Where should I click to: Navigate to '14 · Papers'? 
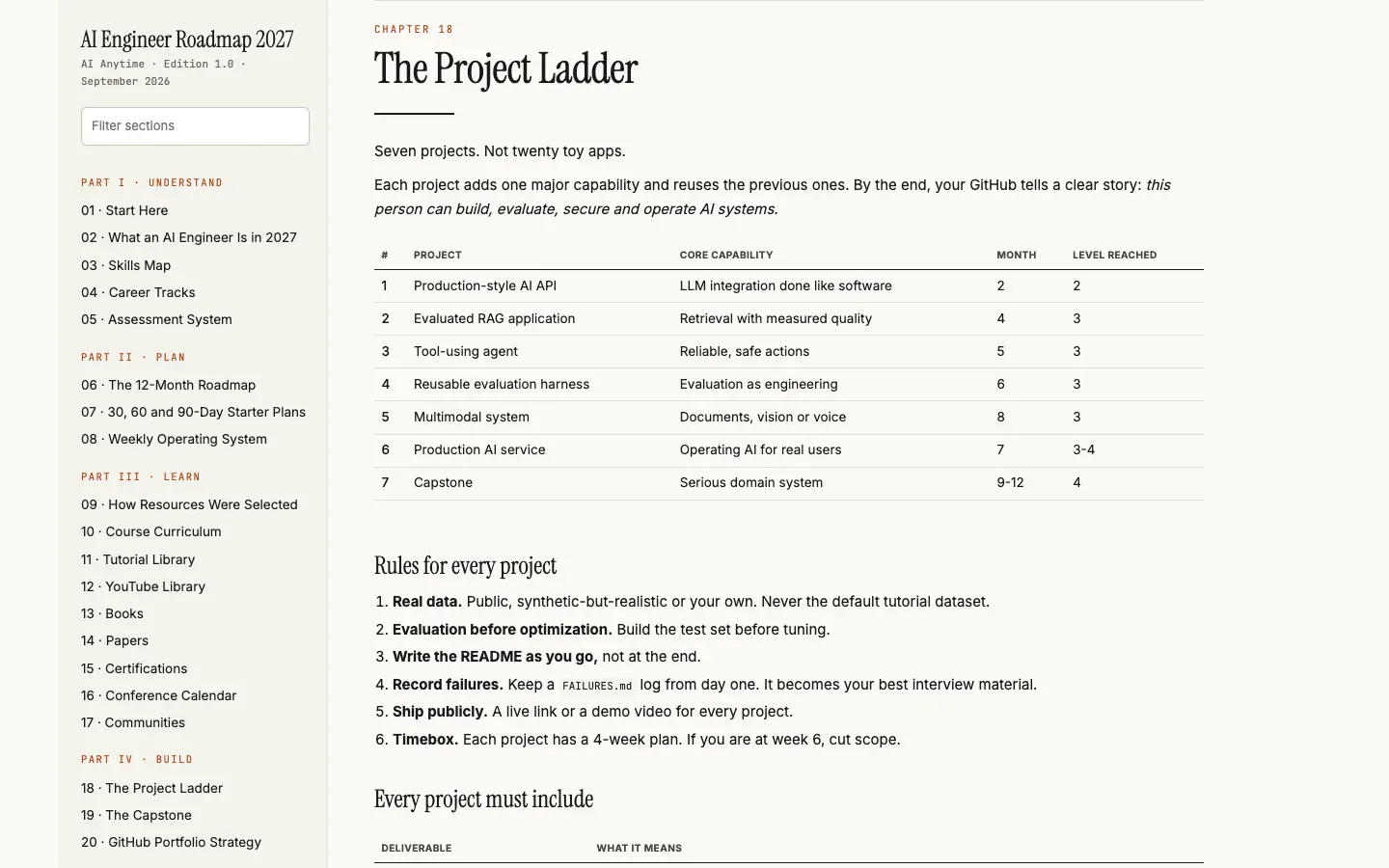pos(115,640)
